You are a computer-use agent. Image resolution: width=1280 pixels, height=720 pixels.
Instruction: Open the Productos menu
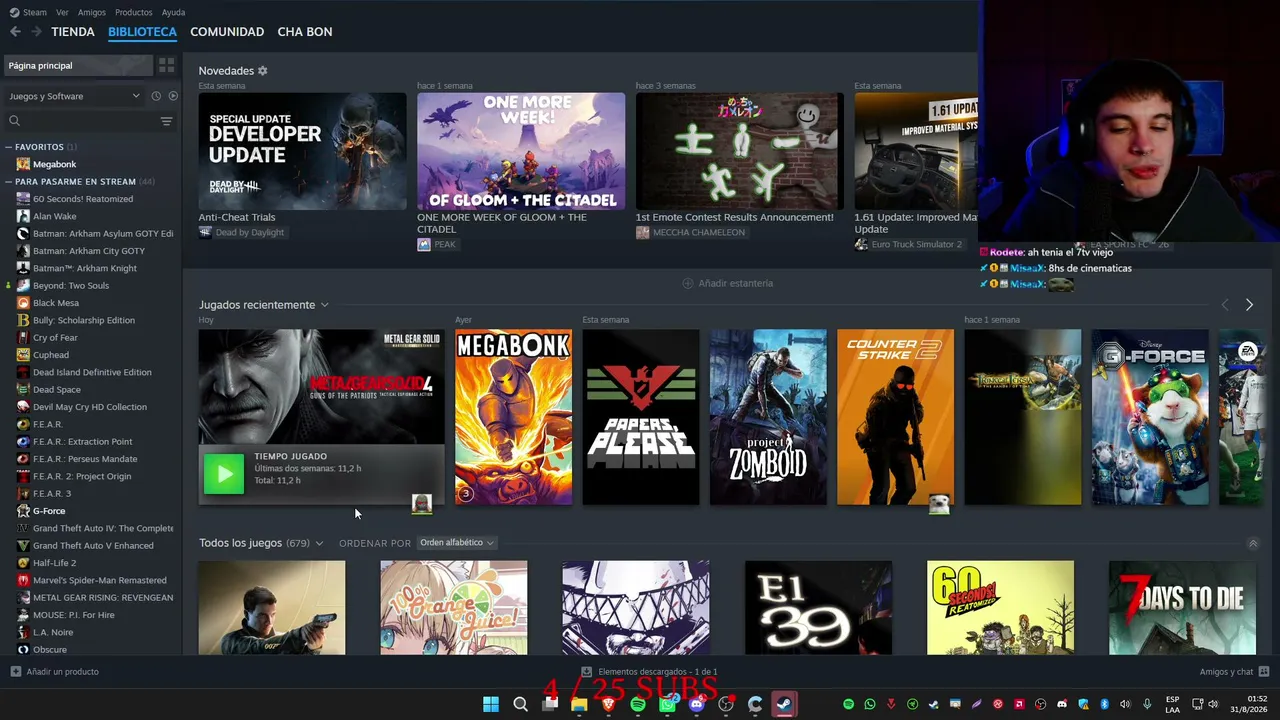click(134, 12)
